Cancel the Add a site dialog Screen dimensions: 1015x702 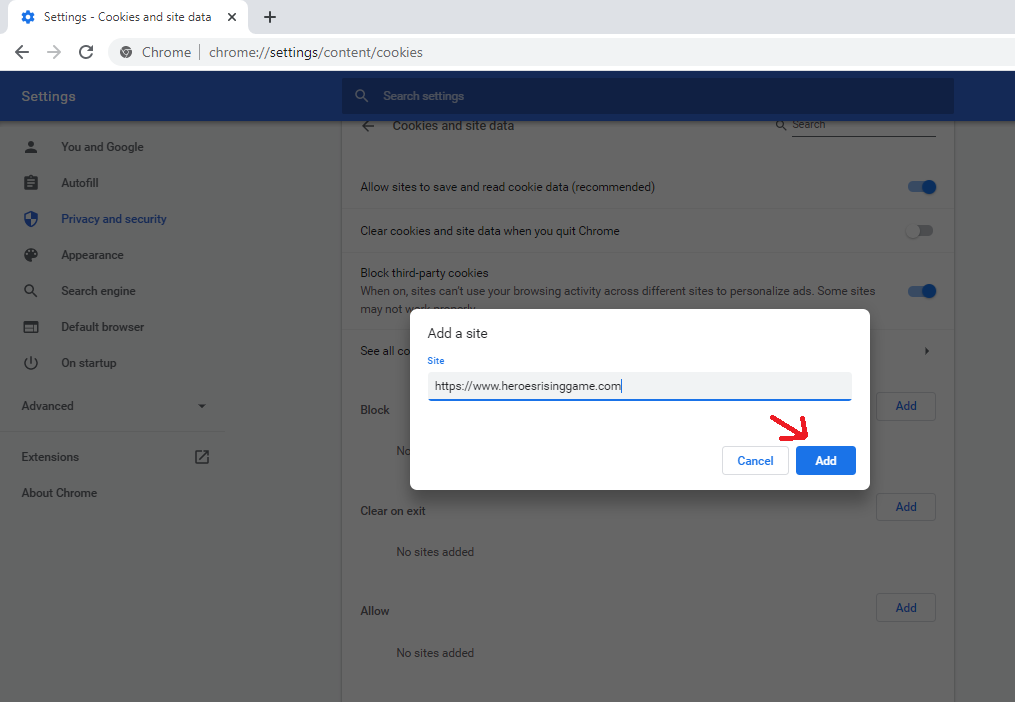[x=755, y=460]
